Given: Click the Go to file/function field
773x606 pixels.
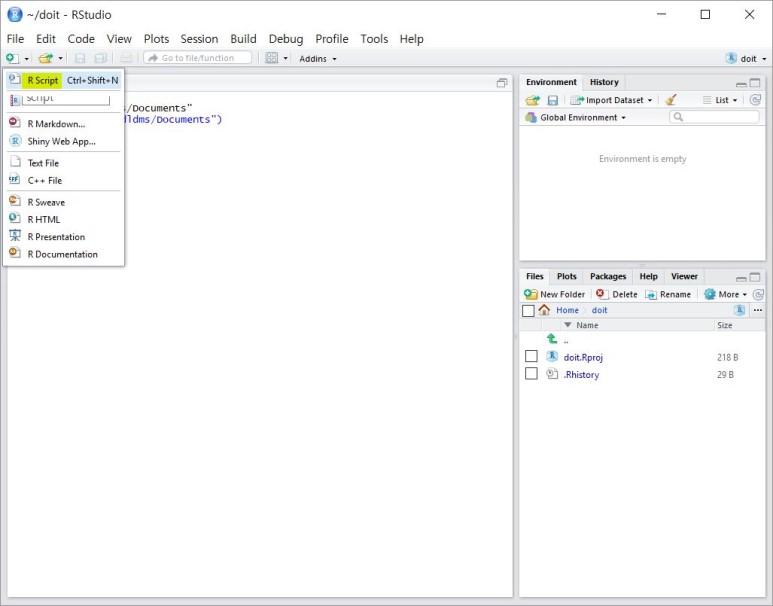Looking at the screenshot, I should click(x=197, y=58).
